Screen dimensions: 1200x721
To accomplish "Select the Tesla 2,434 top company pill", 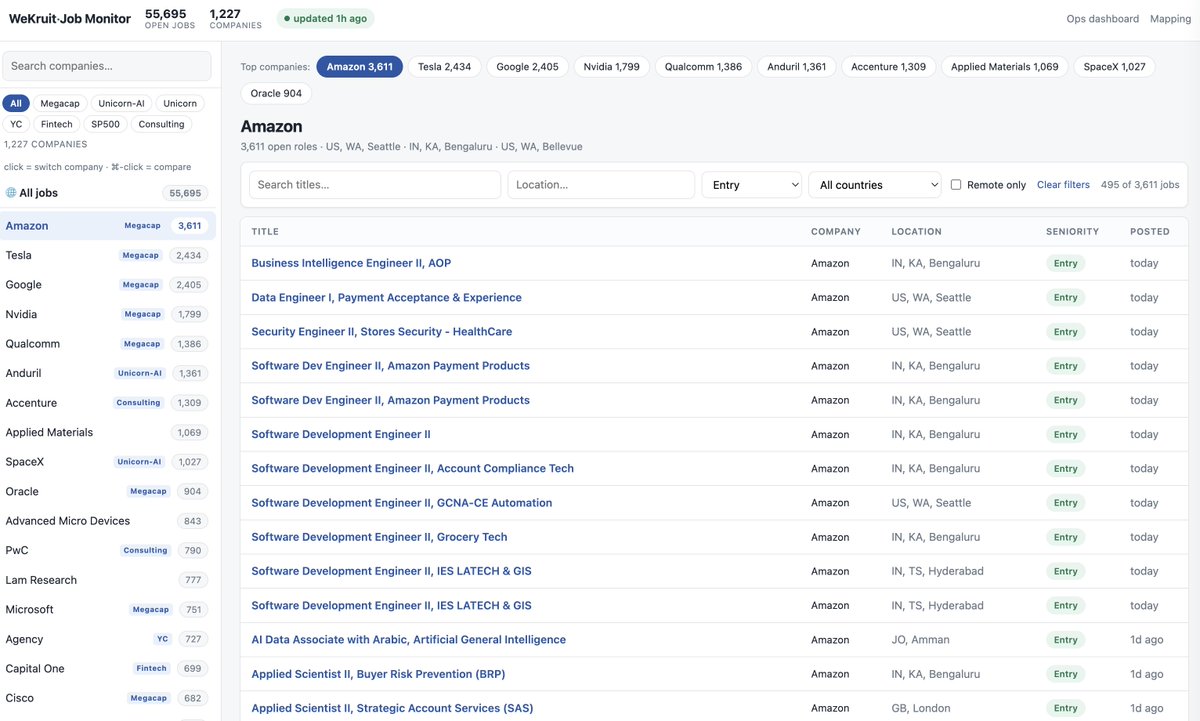I will 444,67.
